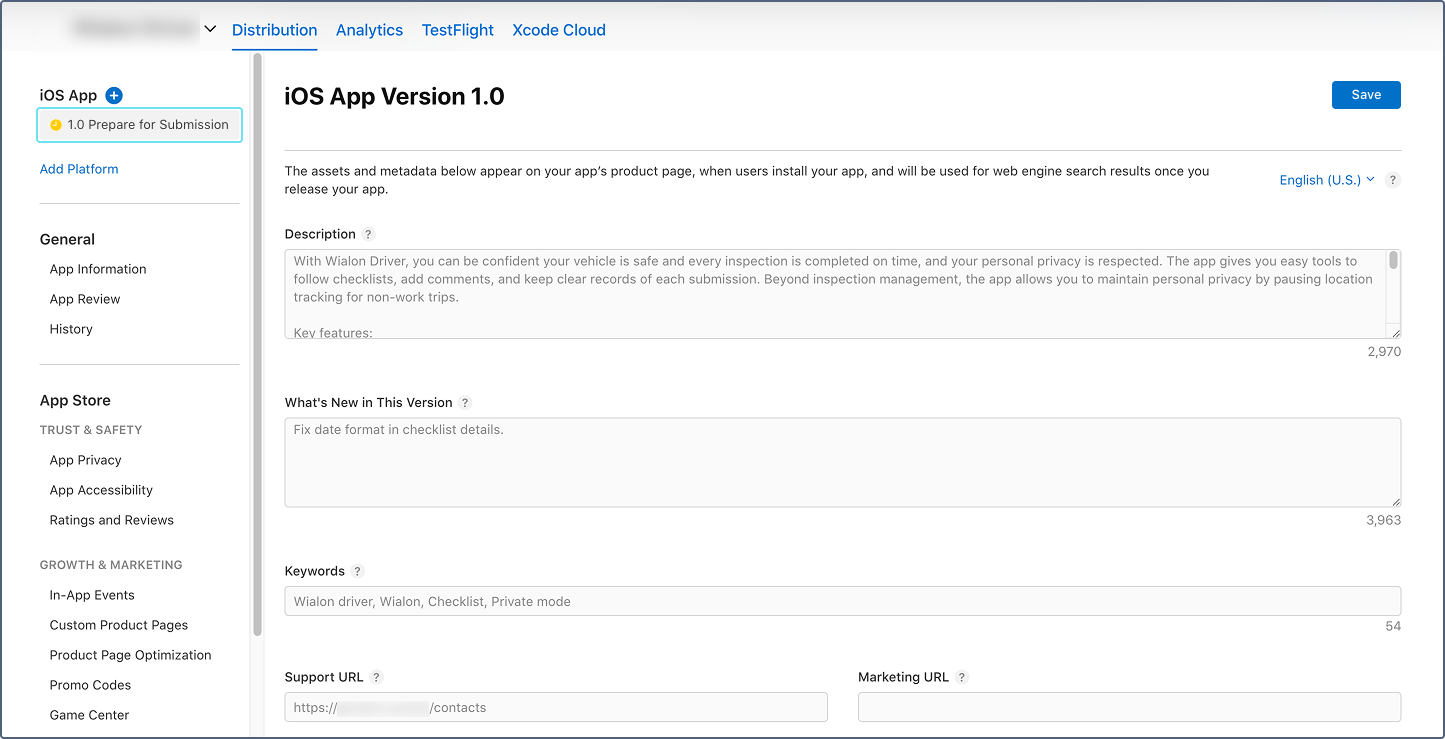The height and width of the screenshot is (739, 1445).
Task: Show Support URL help tooltip
Action: pos(377,677)
